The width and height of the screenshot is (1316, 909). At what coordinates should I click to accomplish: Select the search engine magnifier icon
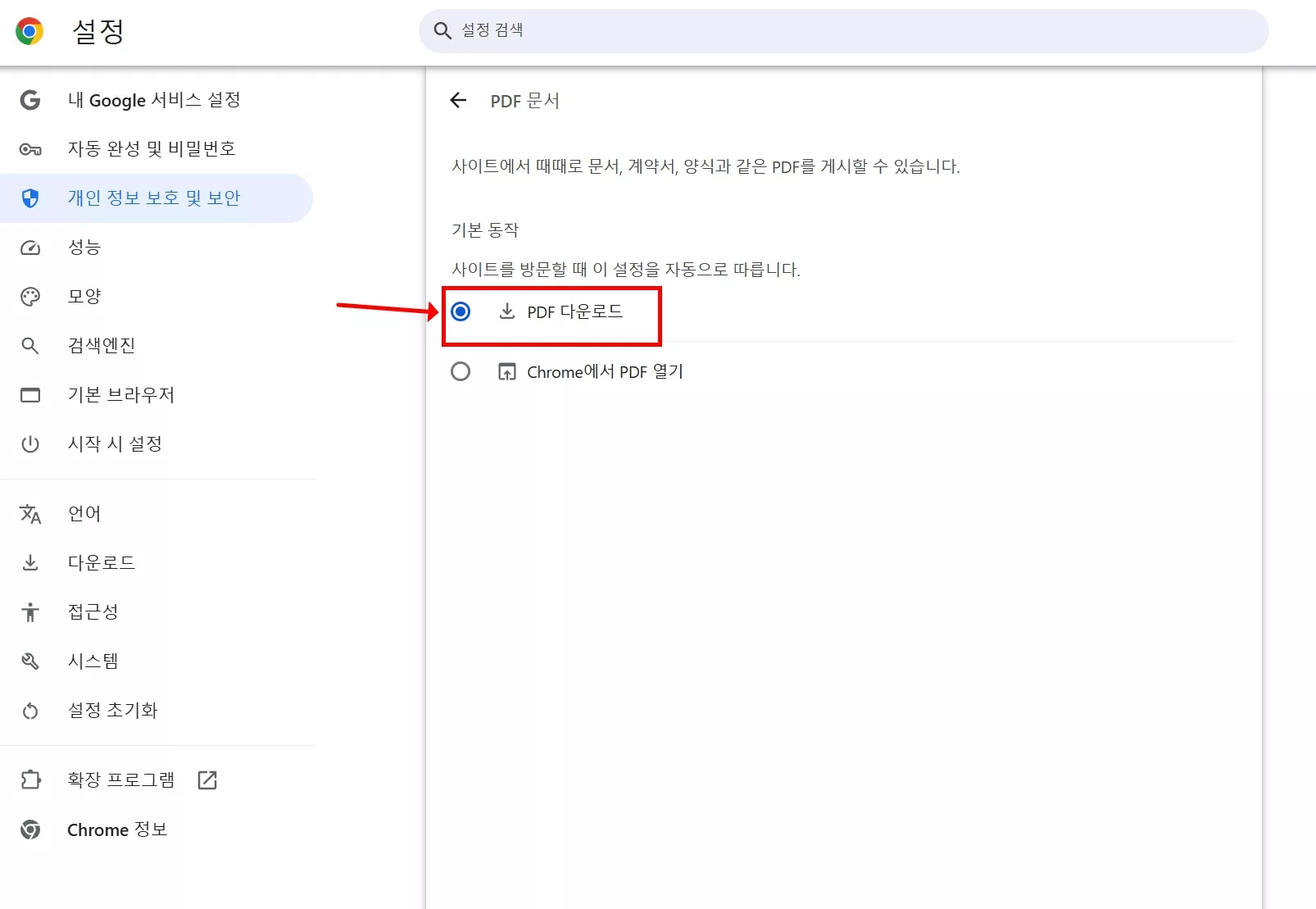pos(30,345)
